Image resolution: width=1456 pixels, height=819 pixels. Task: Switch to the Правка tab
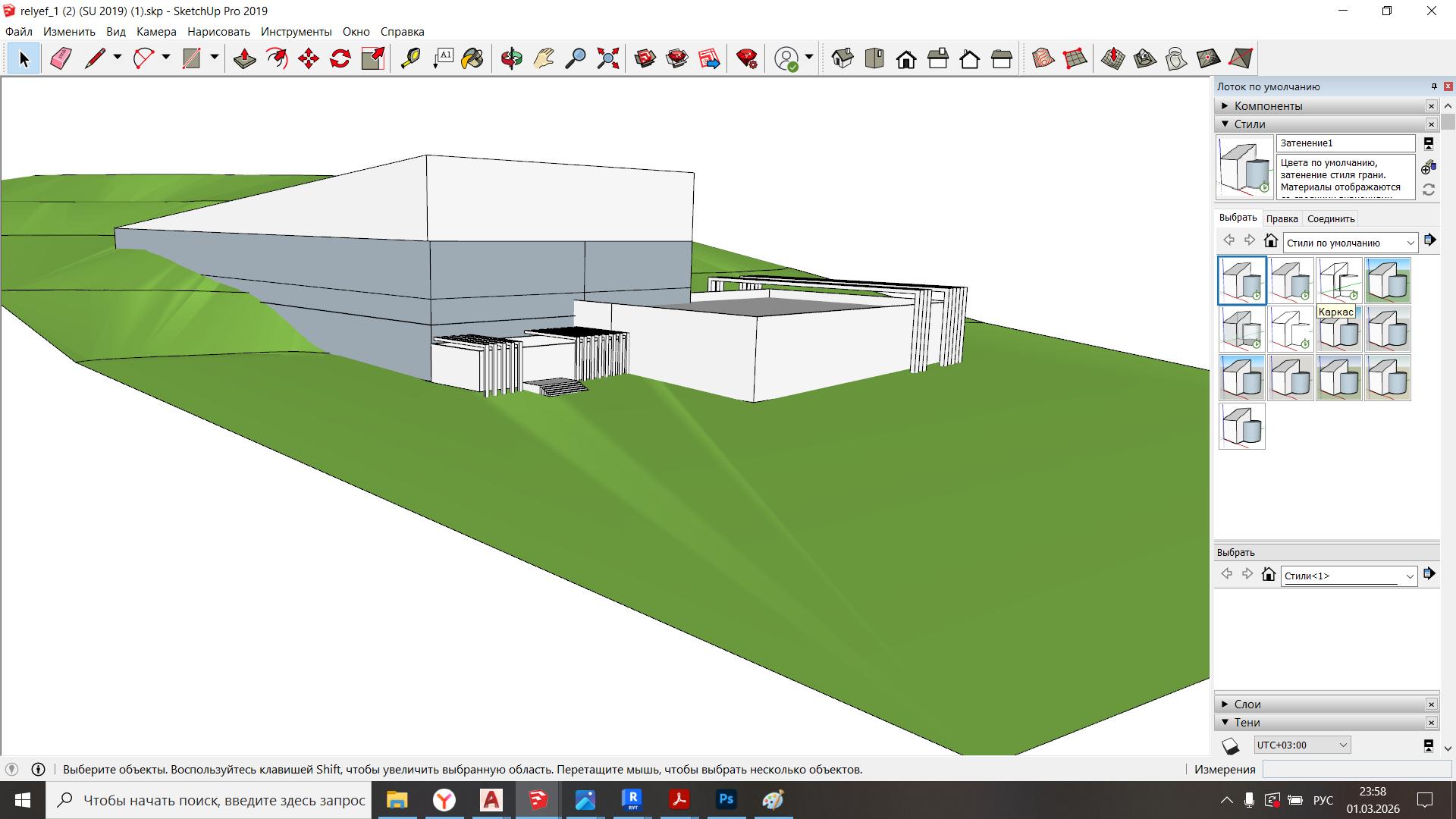1282,218
